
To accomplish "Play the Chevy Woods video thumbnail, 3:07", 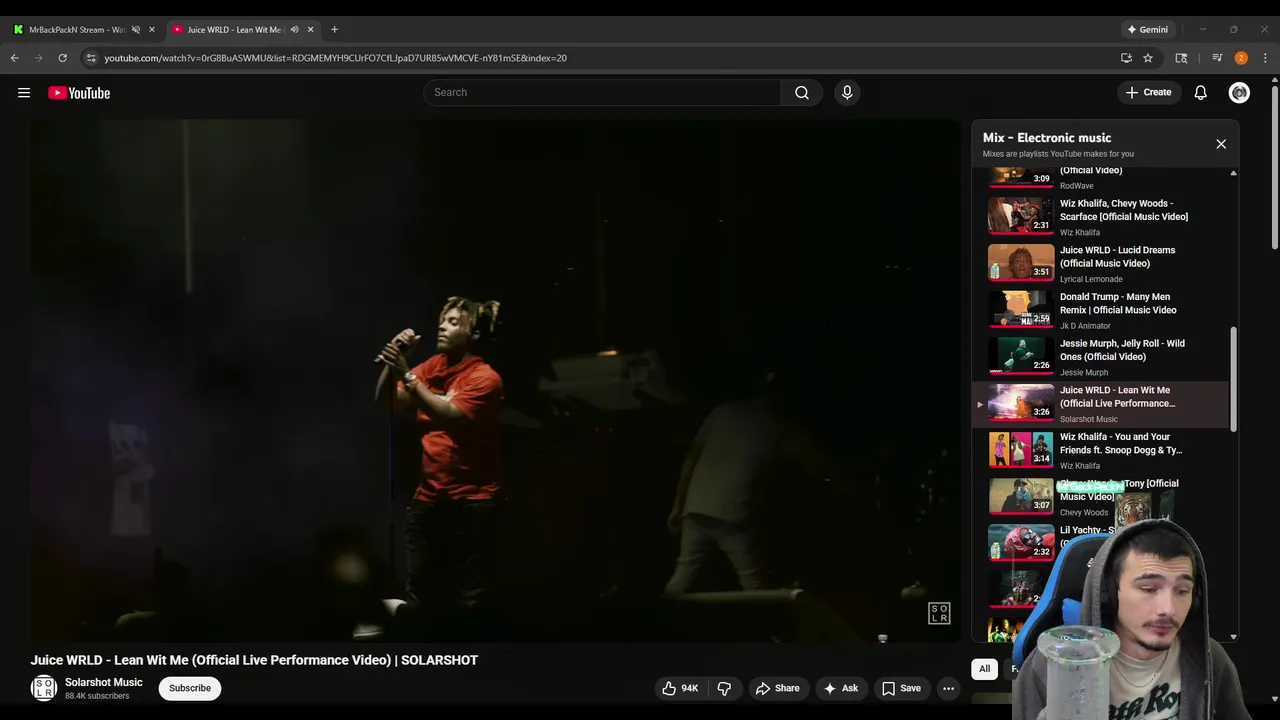I will [x=1021, y=496].
